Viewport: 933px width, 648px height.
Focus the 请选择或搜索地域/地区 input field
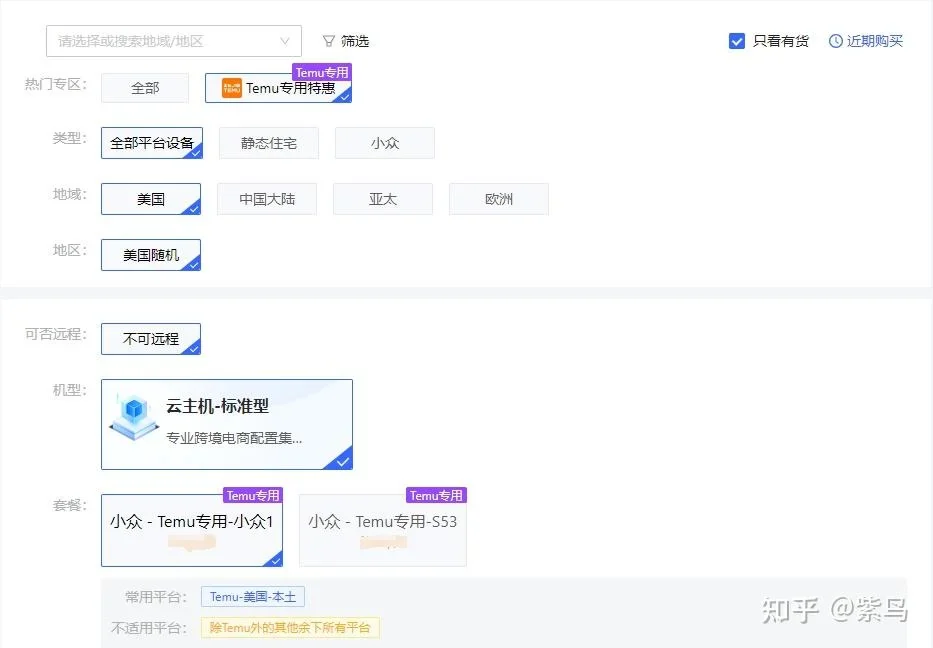[x=174, y=41]
